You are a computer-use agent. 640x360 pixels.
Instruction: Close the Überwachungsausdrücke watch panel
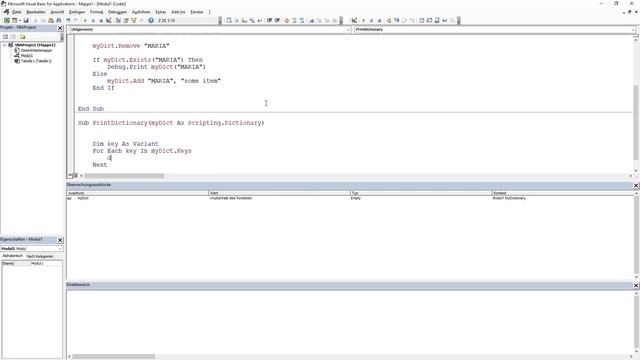[636, 185]
